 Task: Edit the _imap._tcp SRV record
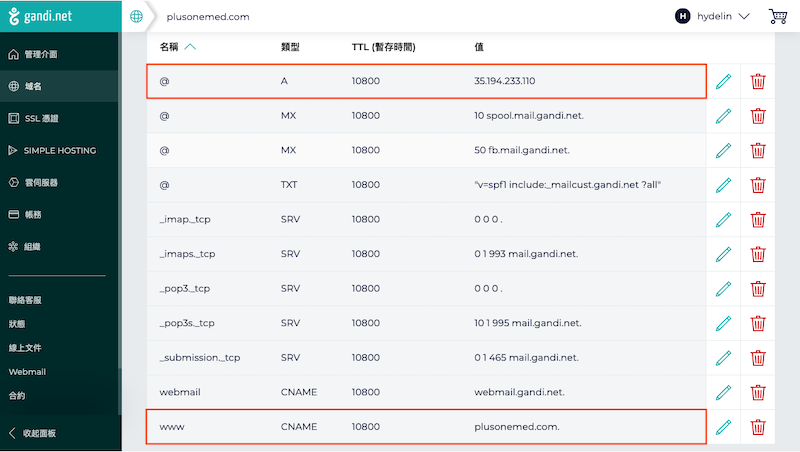coord(723,219)
